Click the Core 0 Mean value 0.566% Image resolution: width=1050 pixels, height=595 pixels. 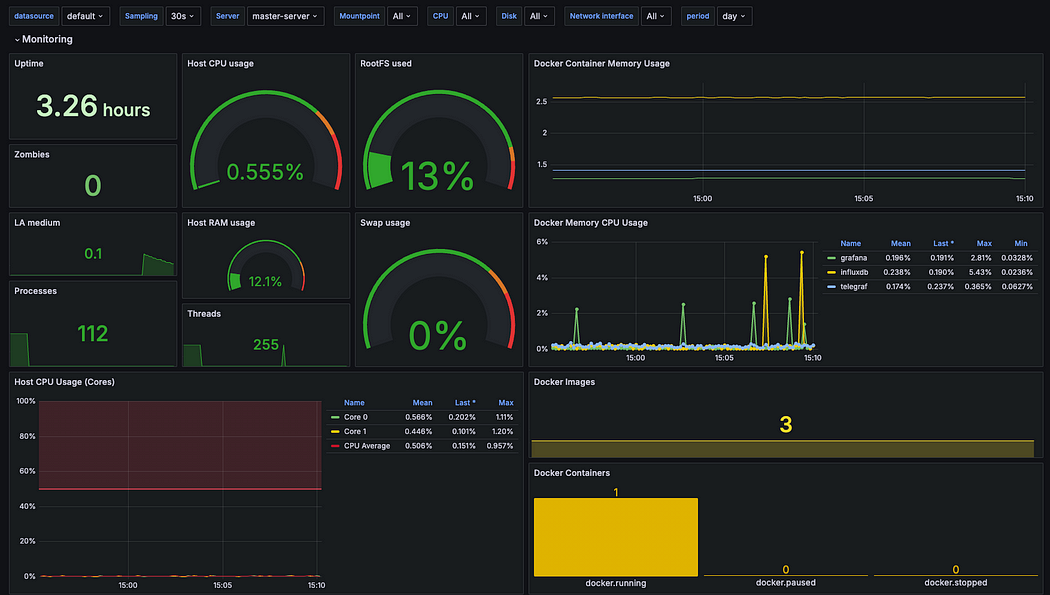pos(419,417)
